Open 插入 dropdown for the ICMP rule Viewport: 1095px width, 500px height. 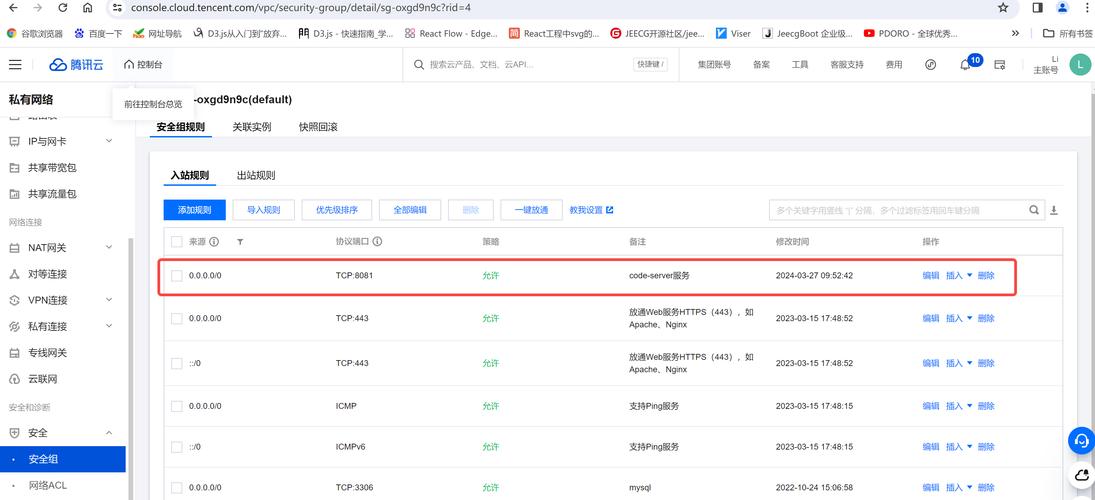click(x=959, y=406)
